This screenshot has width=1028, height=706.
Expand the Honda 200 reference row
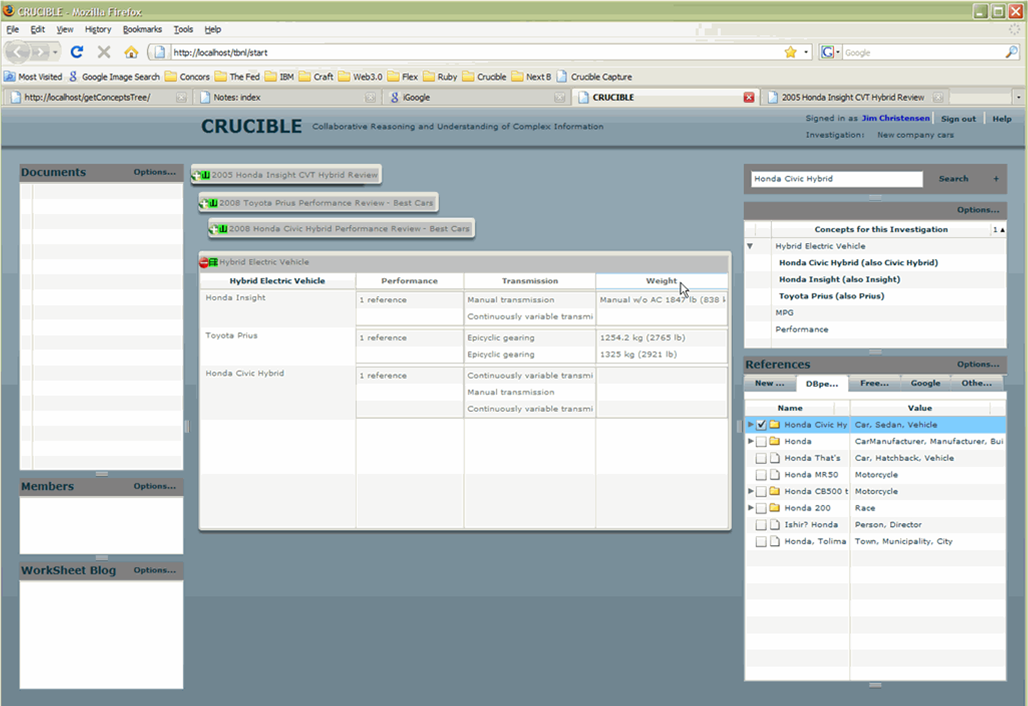click(x=751, y=508)
